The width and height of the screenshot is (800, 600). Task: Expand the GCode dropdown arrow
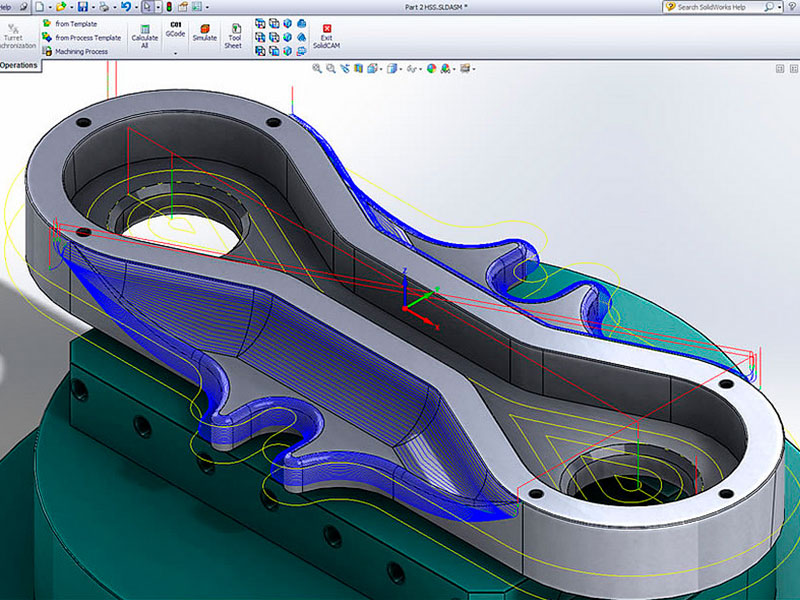pos(176,53)
